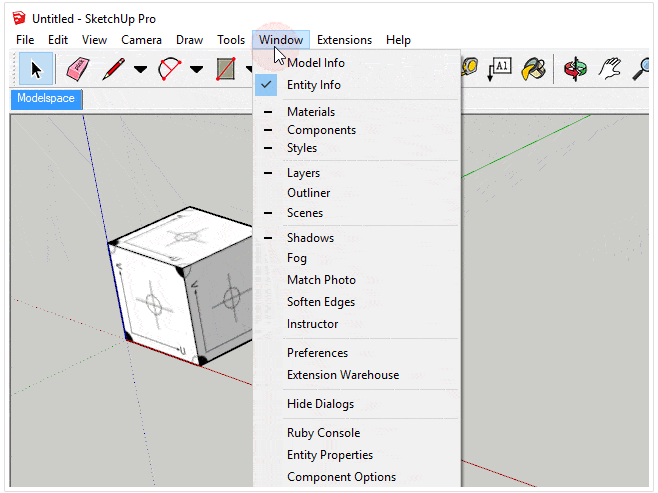Open the File menu
The width and height of the screenshot is (658, 493).
[x=25, y=40]
